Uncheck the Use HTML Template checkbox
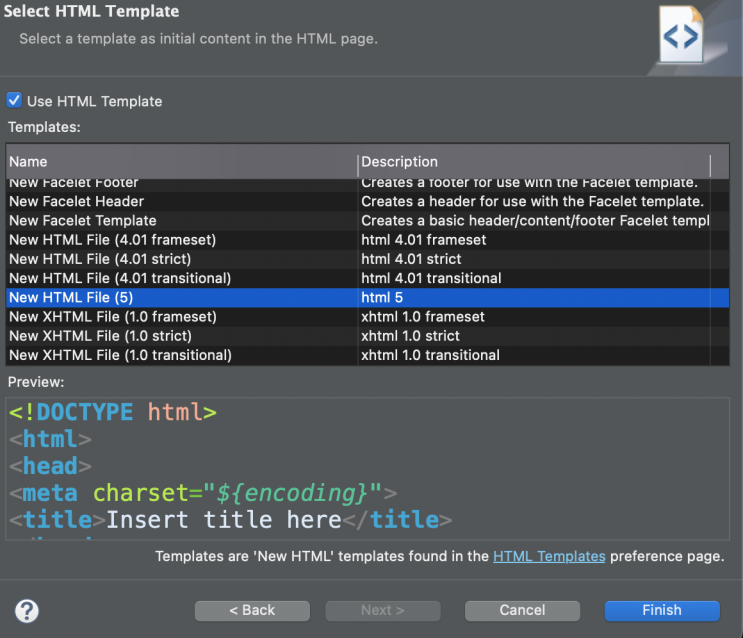Screen dimensions: 743x638 pos(14,100)
